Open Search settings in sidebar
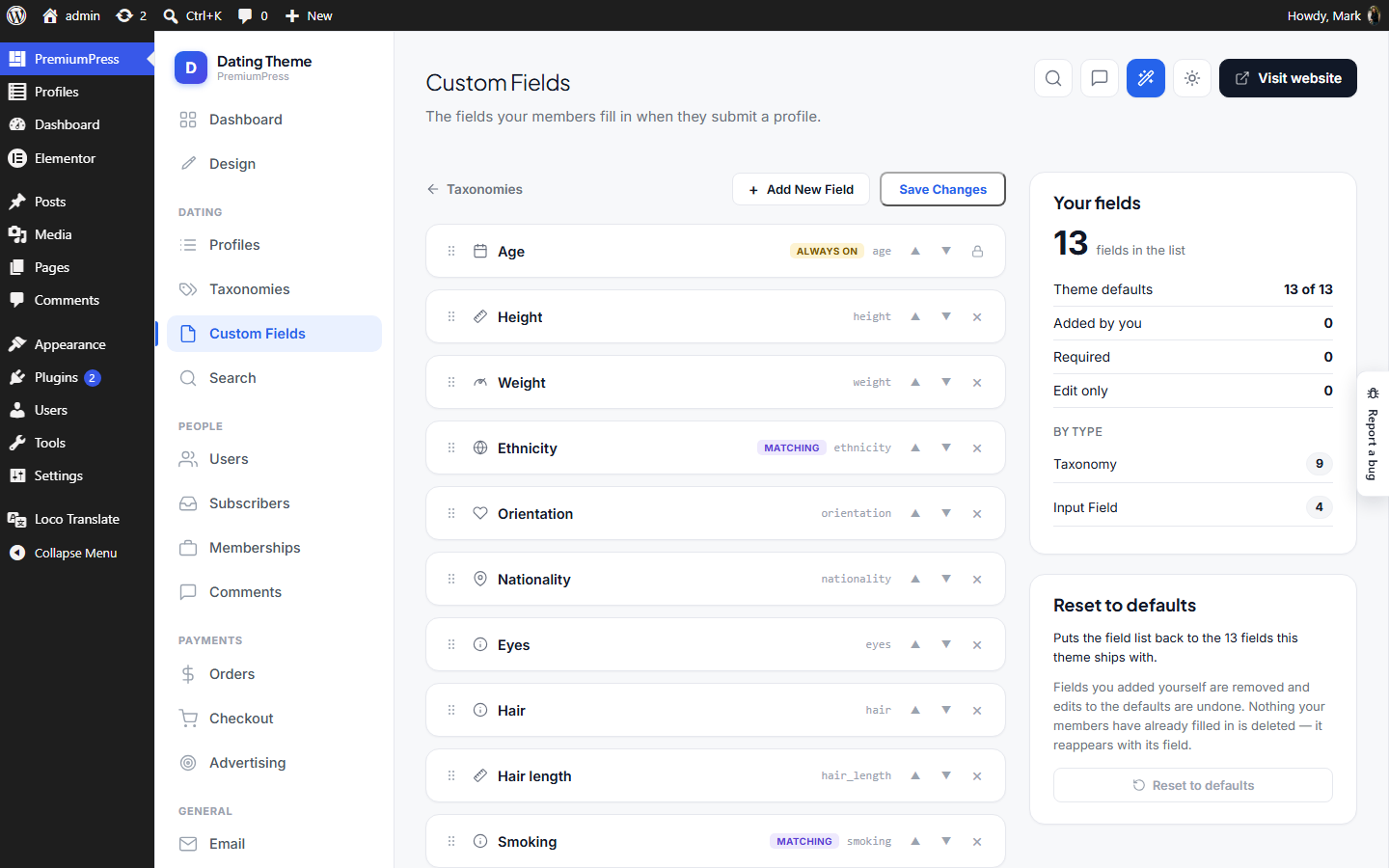Screen dimensions: 1389x868 tap(274, 378)
